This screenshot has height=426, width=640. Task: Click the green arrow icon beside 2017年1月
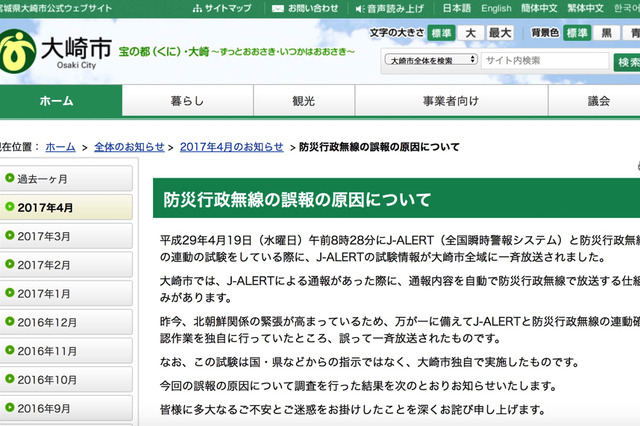click(10, 293)
